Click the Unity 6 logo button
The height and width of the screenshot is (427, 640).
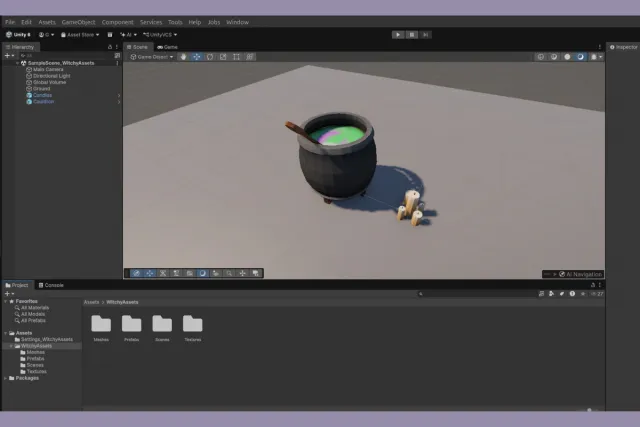pos(18,35)
